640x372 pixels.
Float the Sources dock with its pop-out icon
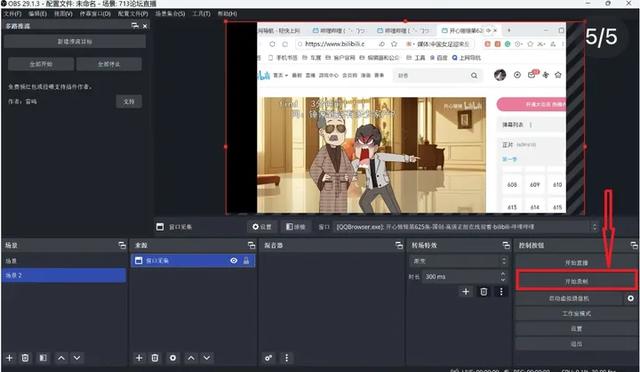pyautogui.click(x=251, y=245)
